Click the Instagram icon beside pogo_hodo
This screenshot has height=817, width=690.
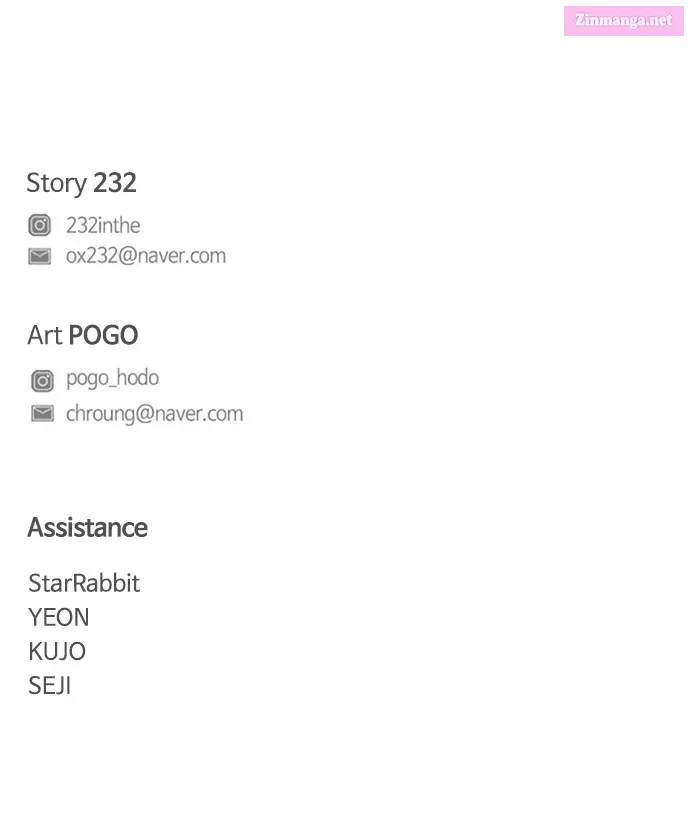pyautogui.click(x=42, y=380)
